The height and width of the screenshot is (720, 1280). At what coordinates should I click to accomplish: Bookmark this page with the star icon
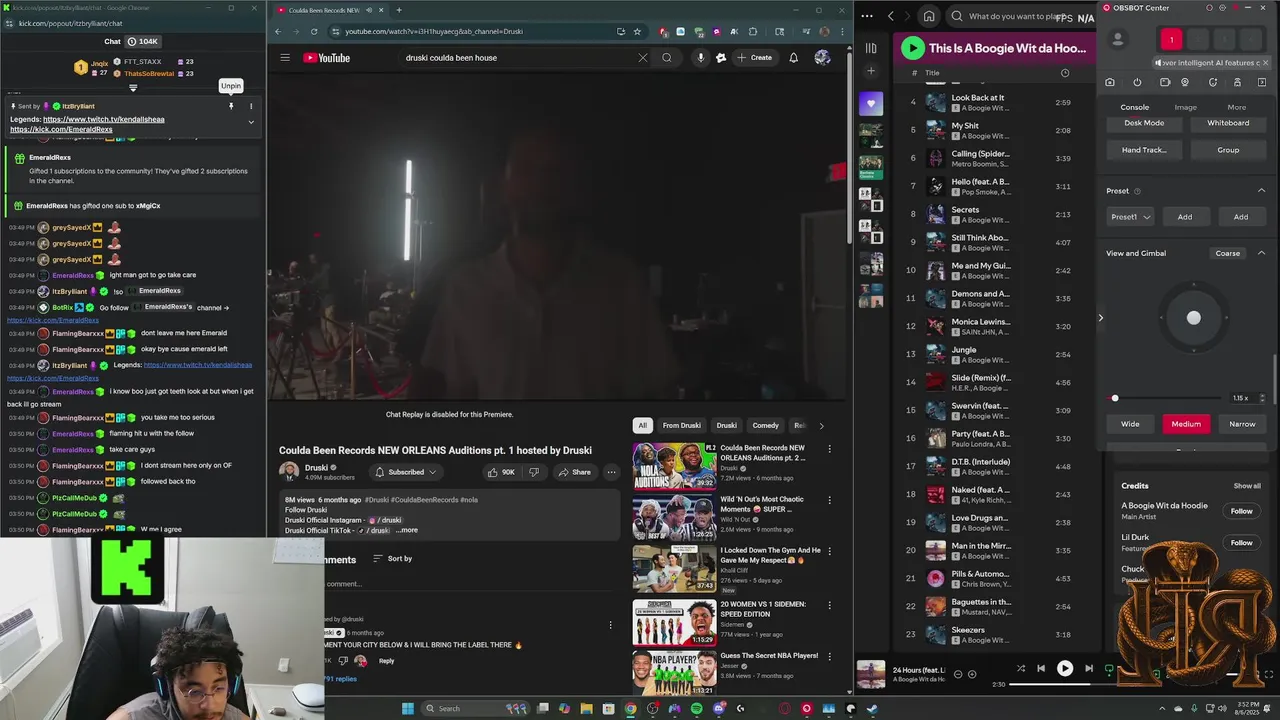tap(637, 31)
